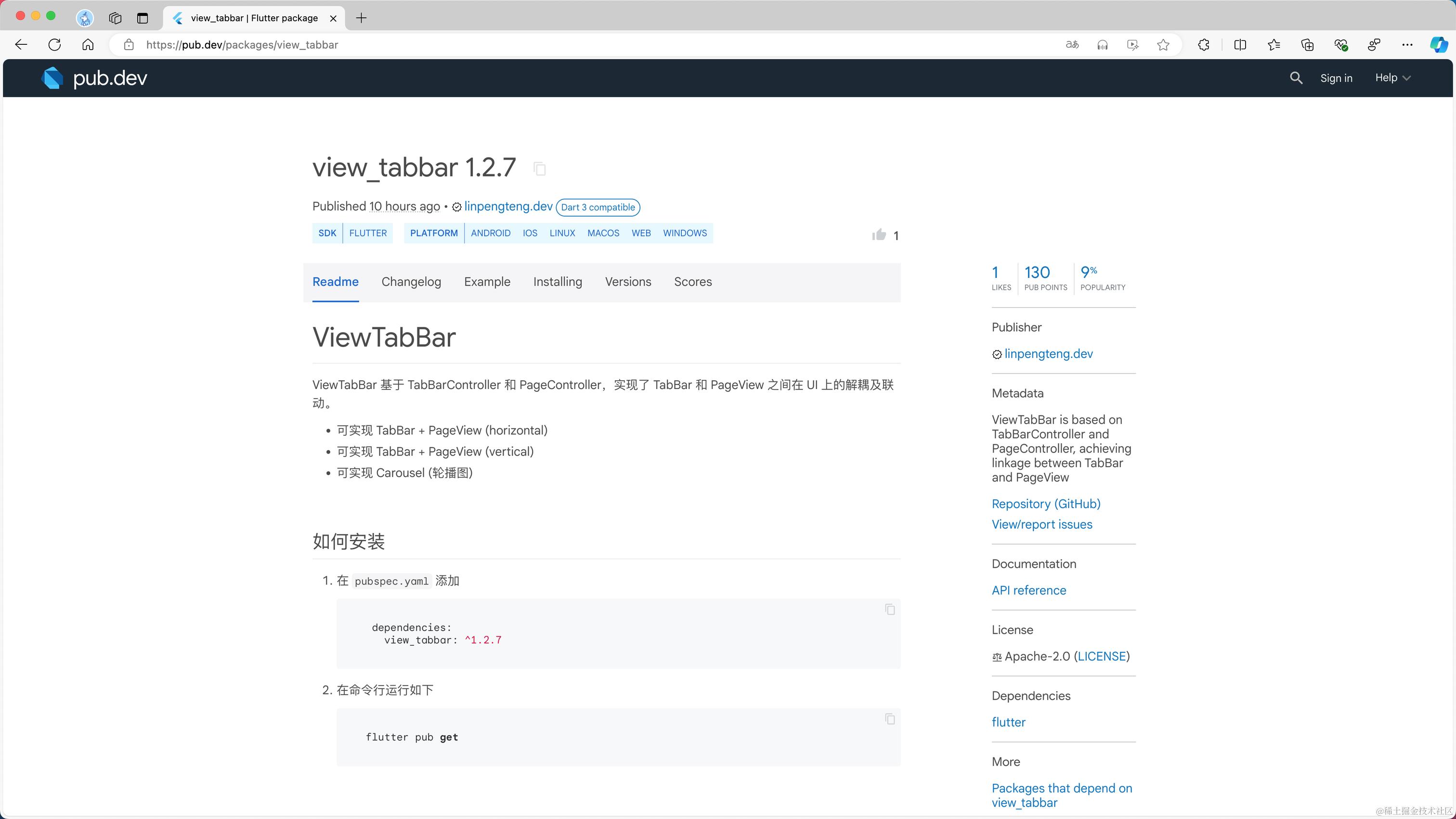Click the Sign in link
Viewport: 1456px width, 819px height.
(1336, 78)
